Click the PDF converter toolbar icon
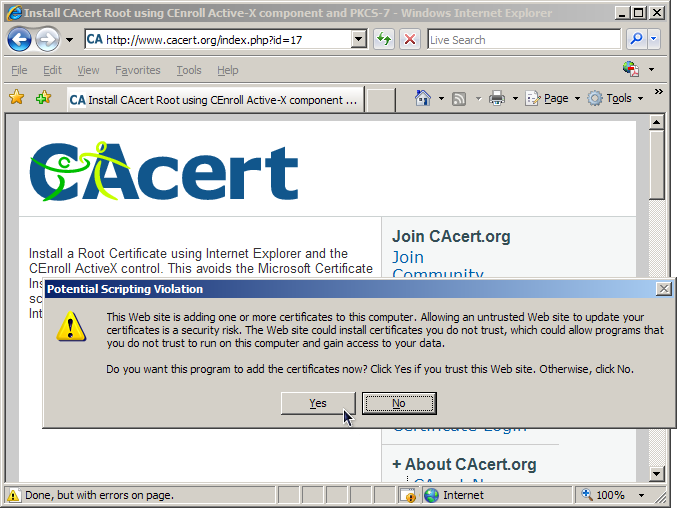 (x=631, y=69)
